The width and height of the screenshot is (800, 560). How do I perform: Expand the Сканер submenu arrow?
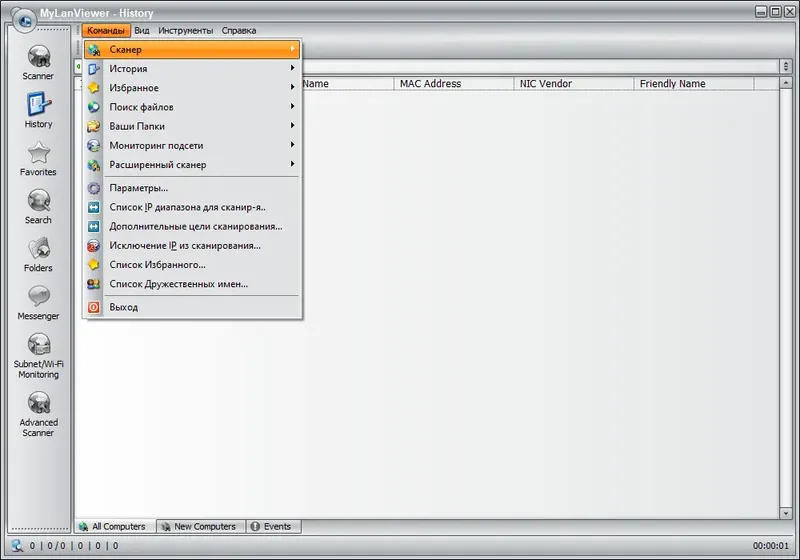[293, 49]
